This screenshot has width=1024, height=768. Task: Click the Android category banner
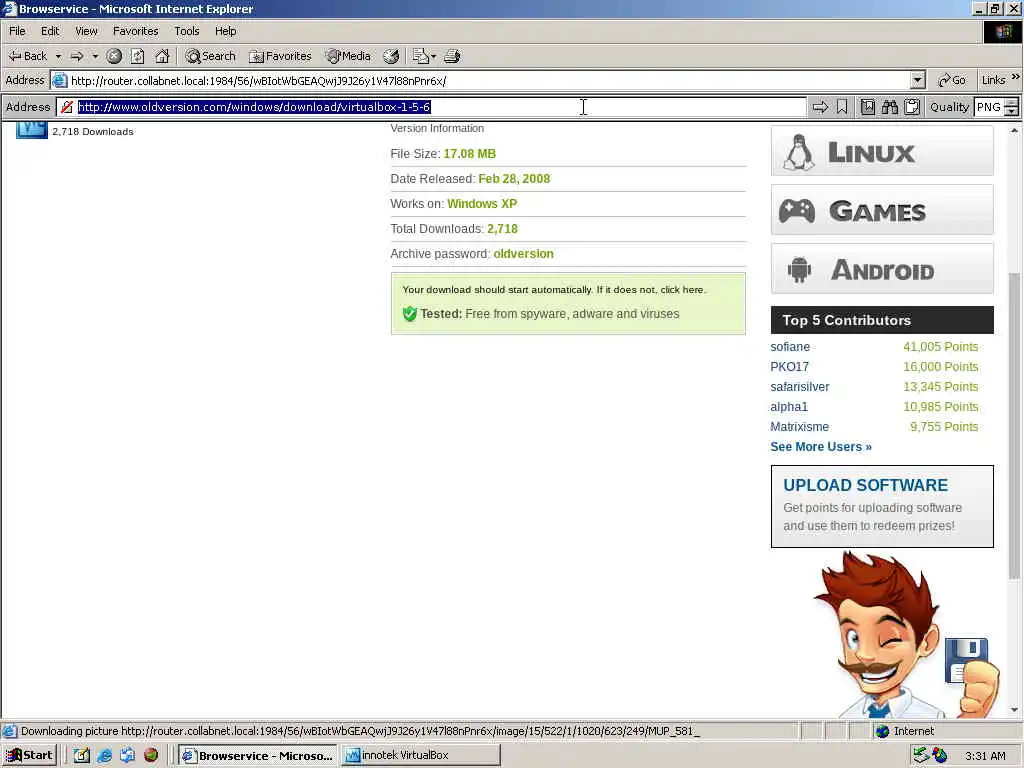click(x=882, y=268)
